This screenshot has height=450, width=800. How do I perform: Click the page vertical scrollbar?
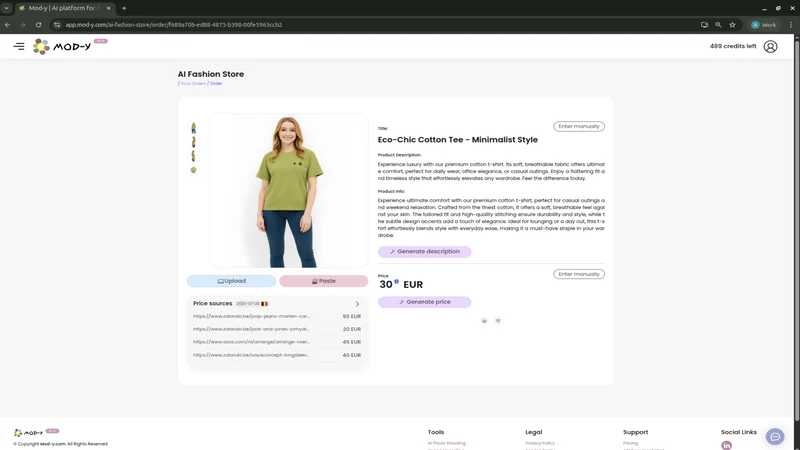796,230
